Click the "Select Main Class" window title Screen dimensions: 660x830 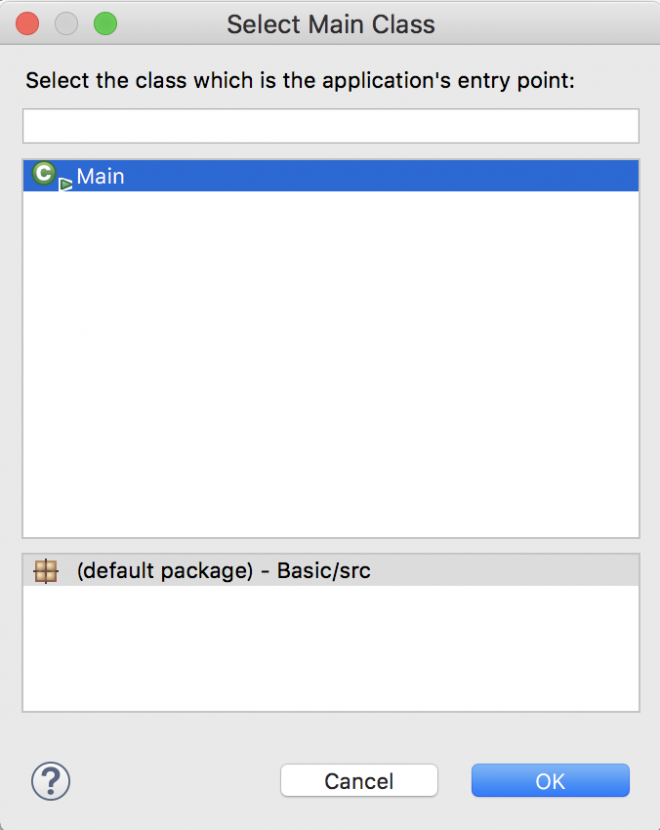[x=330, y=24]
